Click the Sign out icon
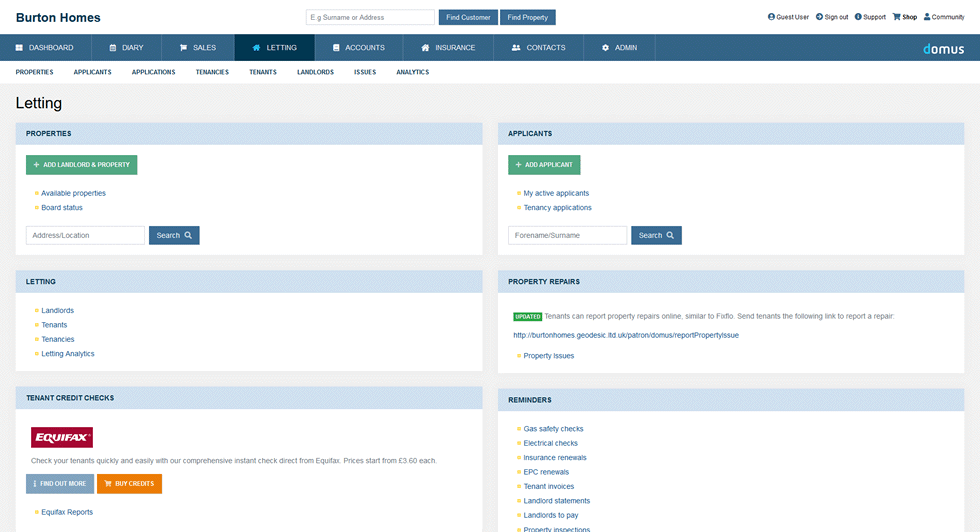The image size is (980, 532). (819, 17)
